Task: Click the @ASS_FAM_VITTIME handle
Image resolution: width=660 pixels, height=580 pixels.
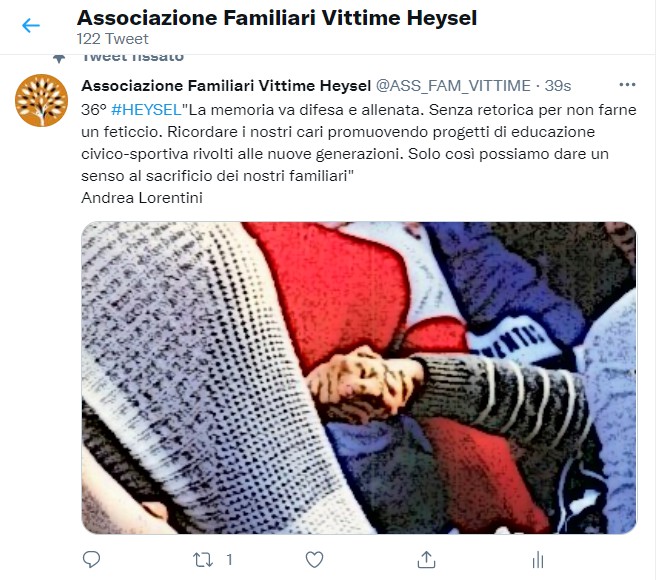Action: pyautogui.click(x=453, y=86)
